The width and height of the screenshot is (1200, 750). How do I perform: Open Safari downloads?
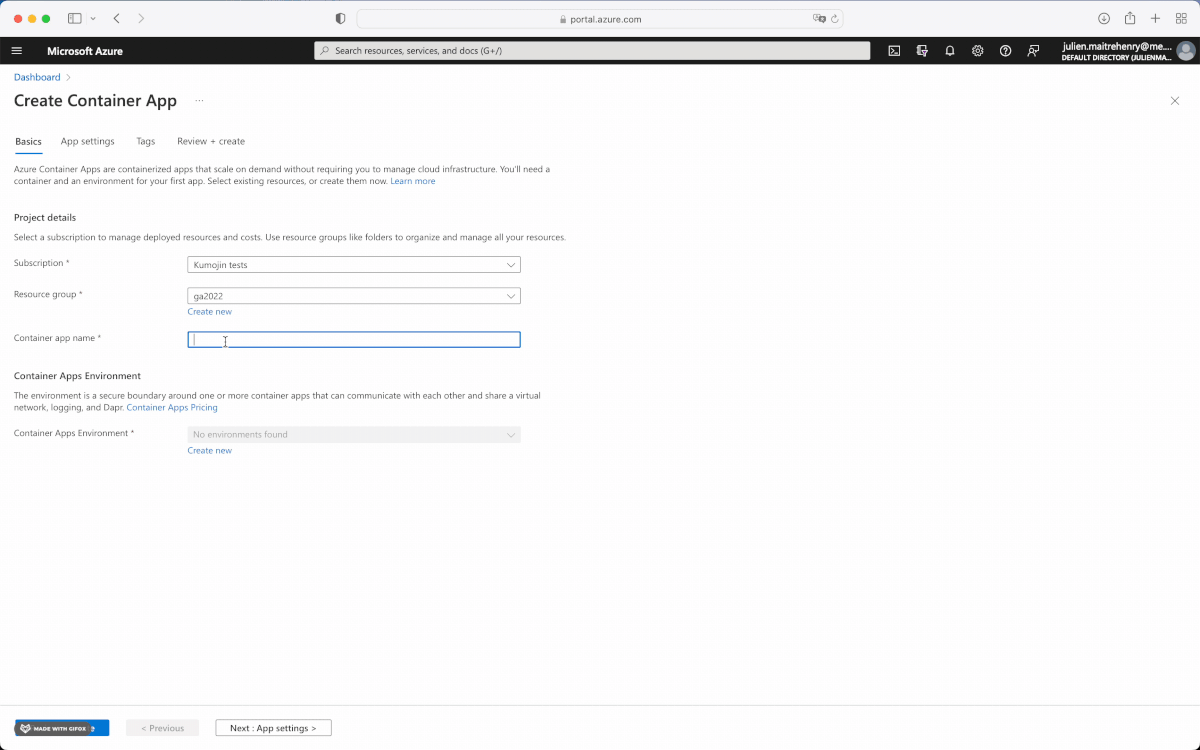(x=1104, y=18)
